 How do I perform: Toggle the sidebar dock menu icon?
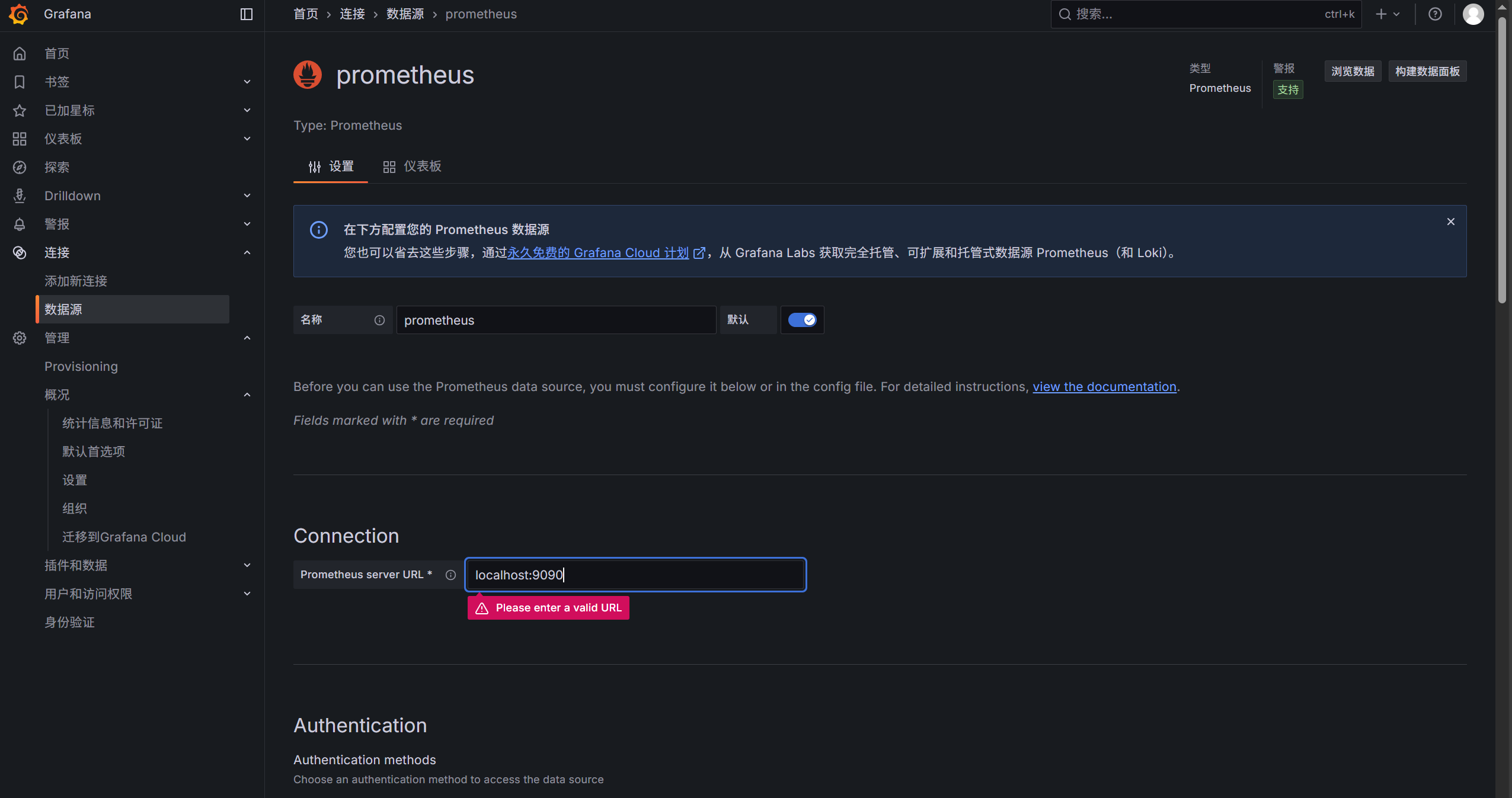[247, 14]
